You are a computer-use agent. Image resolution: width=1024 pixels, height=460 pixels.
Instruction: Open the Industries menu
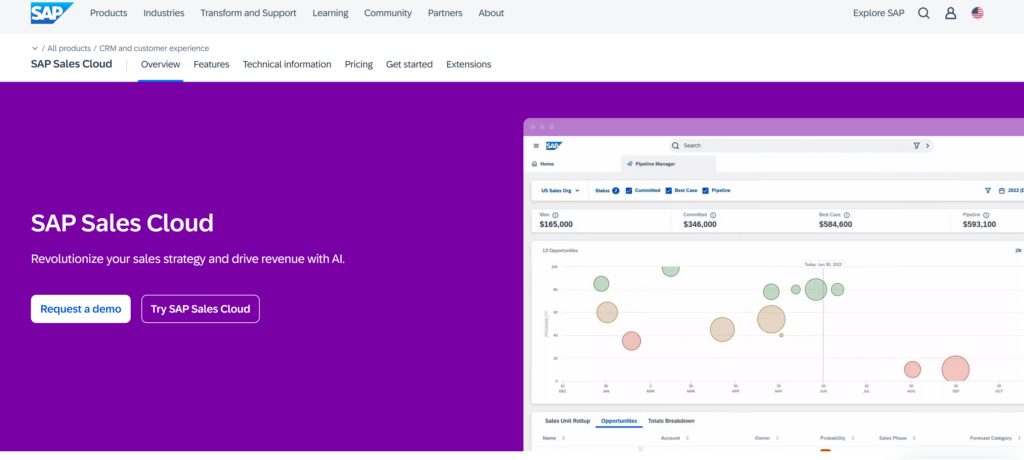pyautogui.click(x=164, y=13)
